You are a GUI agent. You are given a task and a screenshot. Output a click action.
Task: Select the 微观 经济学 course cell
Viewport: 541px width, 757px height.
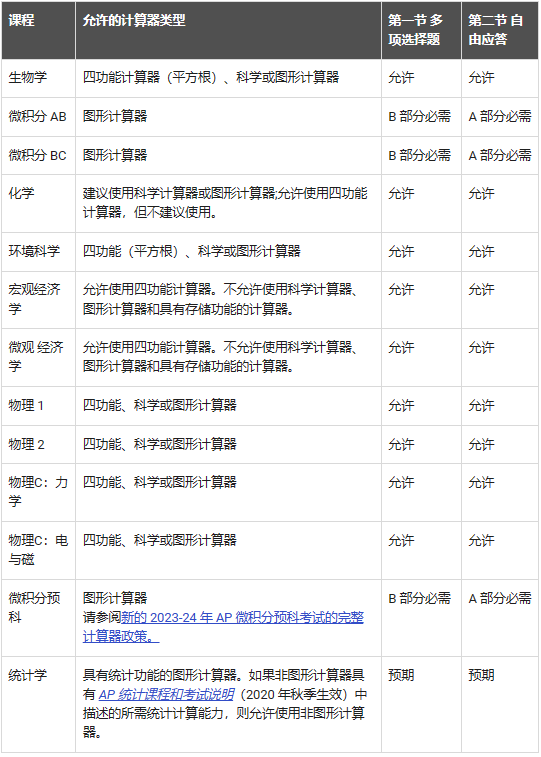coord(38,357)
